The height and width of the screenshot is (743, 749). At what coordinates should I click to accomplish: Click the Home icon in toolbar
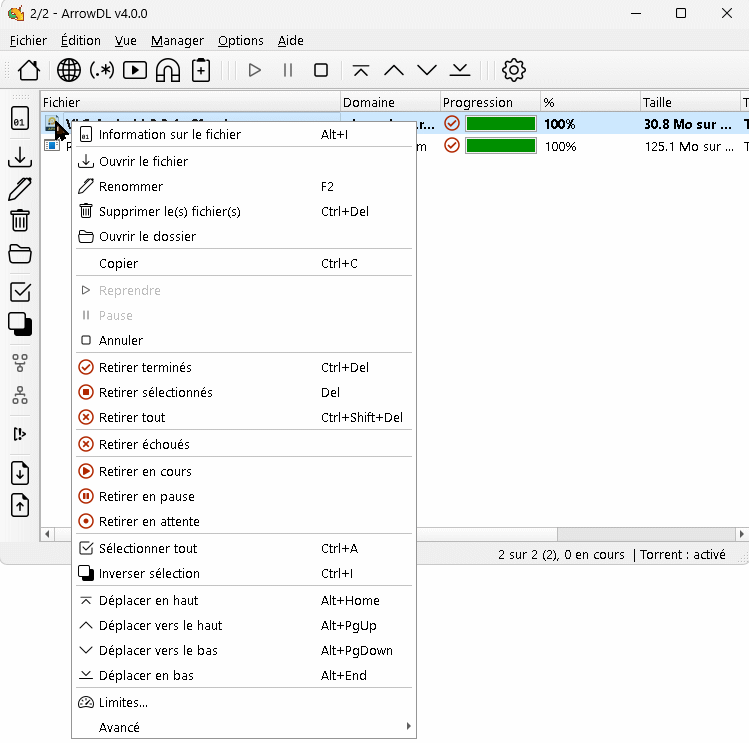29,70
